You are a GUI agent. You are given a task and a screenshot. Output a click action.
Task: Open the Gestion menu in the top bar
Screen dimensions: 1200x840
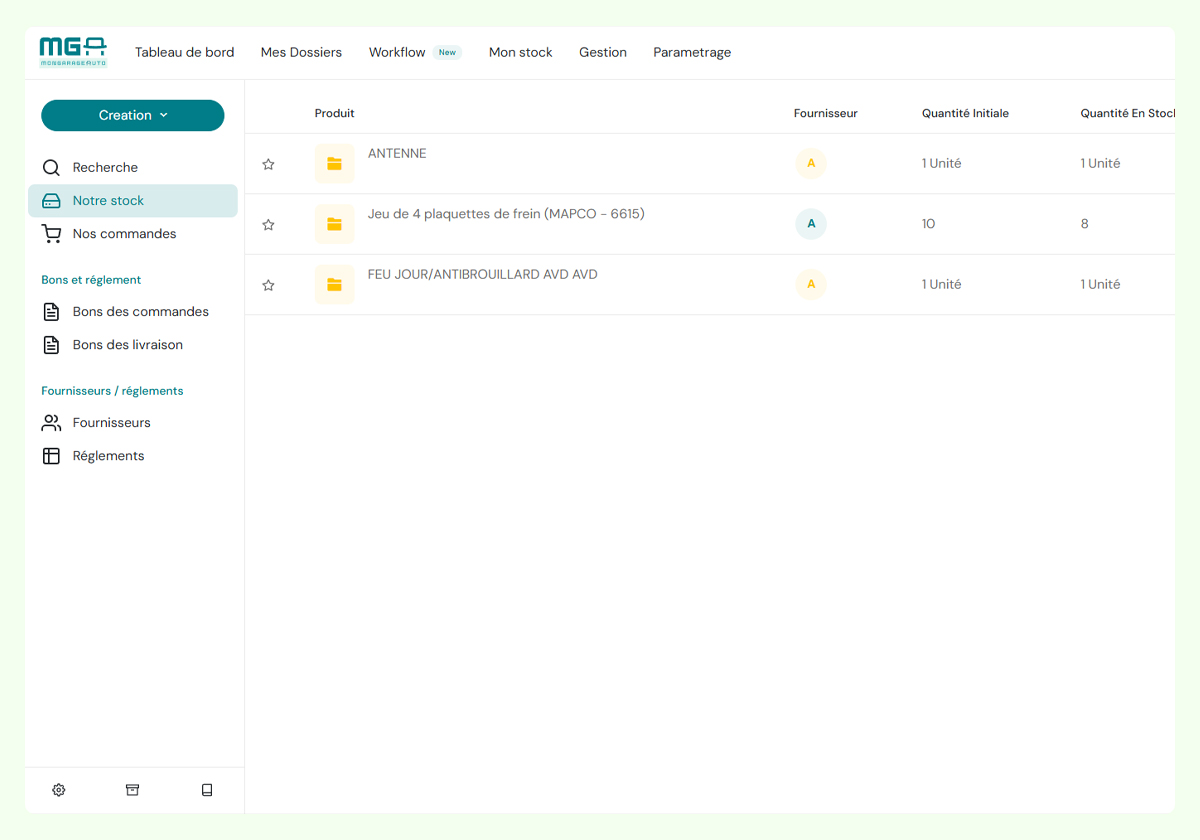click(603, 52)
